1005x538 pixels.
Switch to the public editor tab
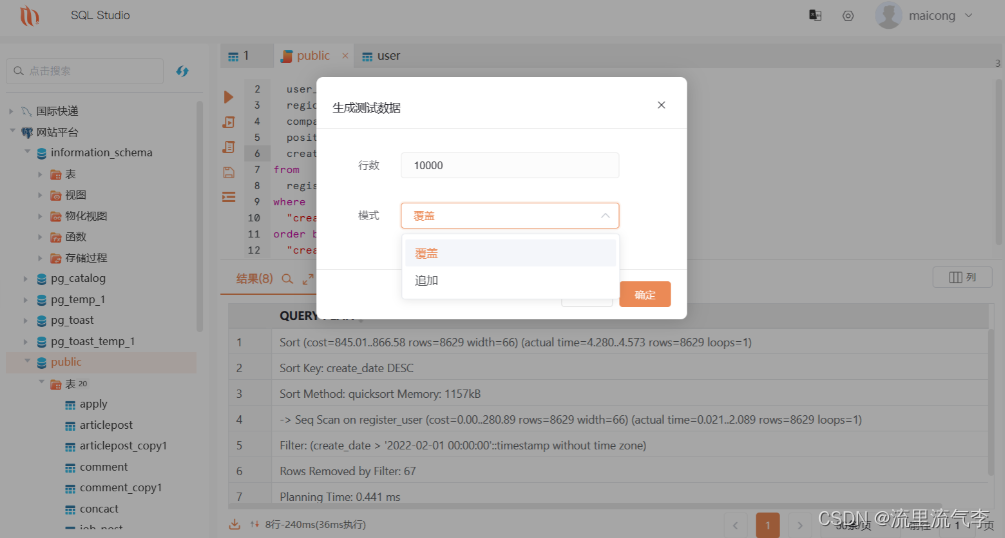click(313, 56)
